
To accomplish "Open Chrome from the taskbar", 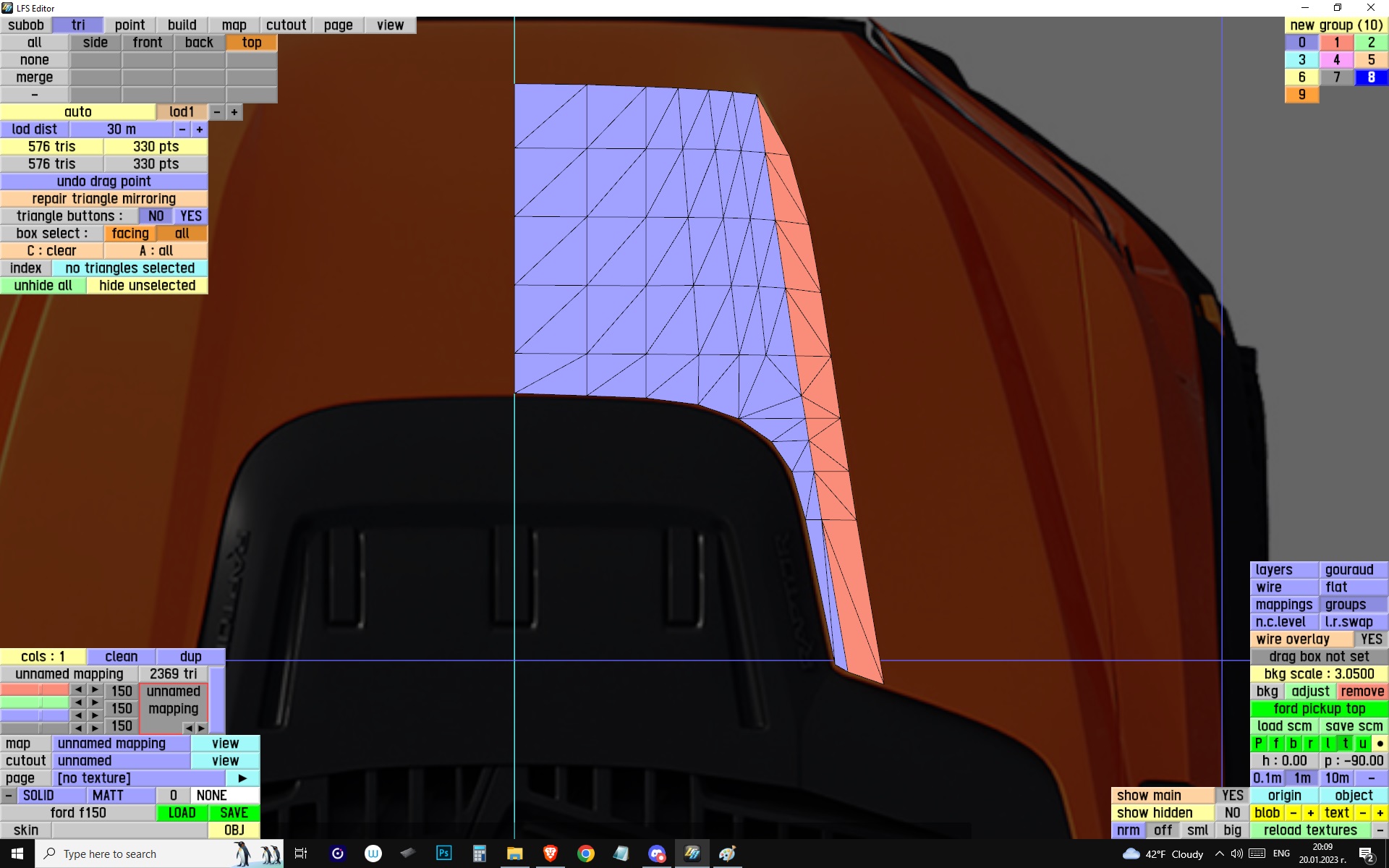I will pos(585,854).
